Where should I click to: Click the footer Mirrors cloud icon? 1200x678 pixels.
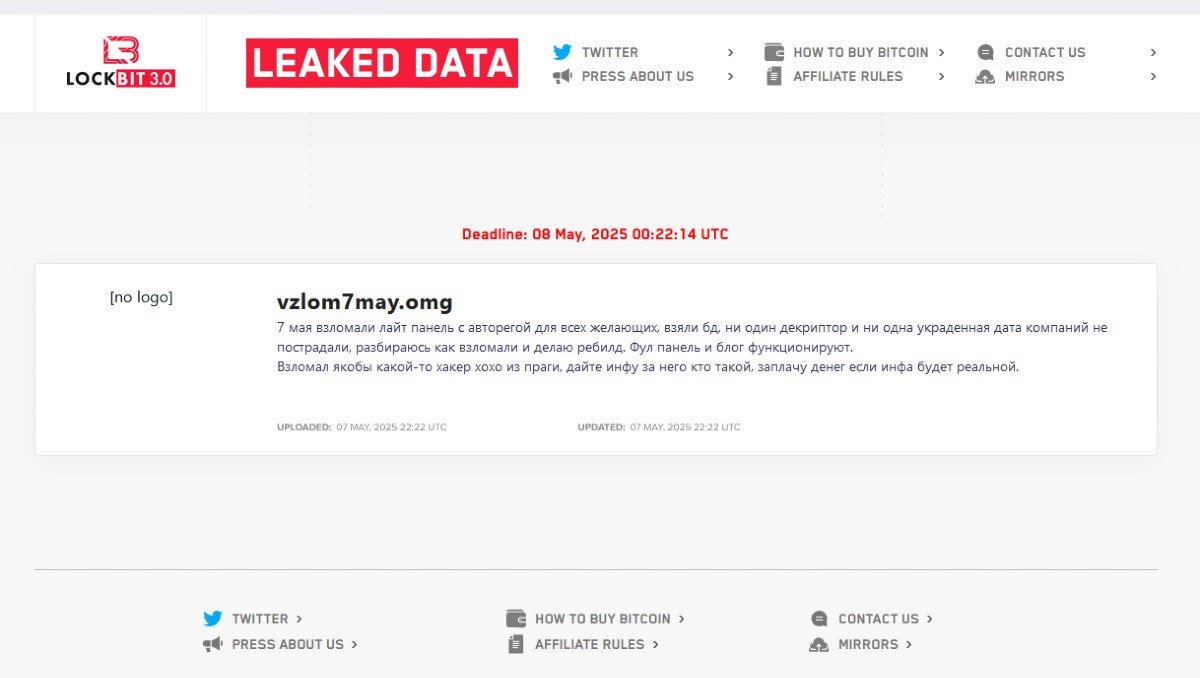pyautogui.click(x=819, y=645)
